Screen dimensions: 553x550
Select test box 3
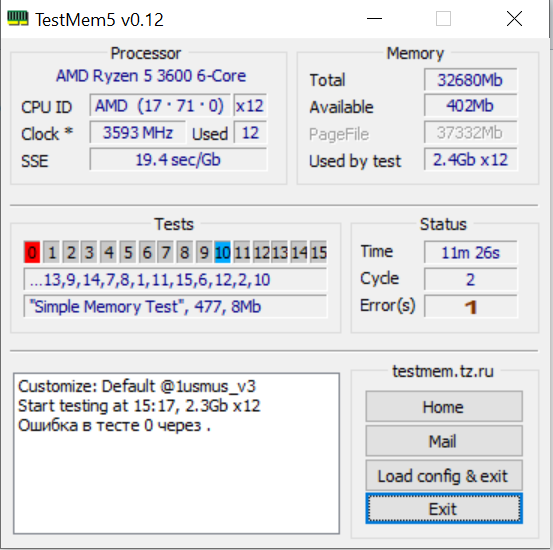[x=89, y=252]
